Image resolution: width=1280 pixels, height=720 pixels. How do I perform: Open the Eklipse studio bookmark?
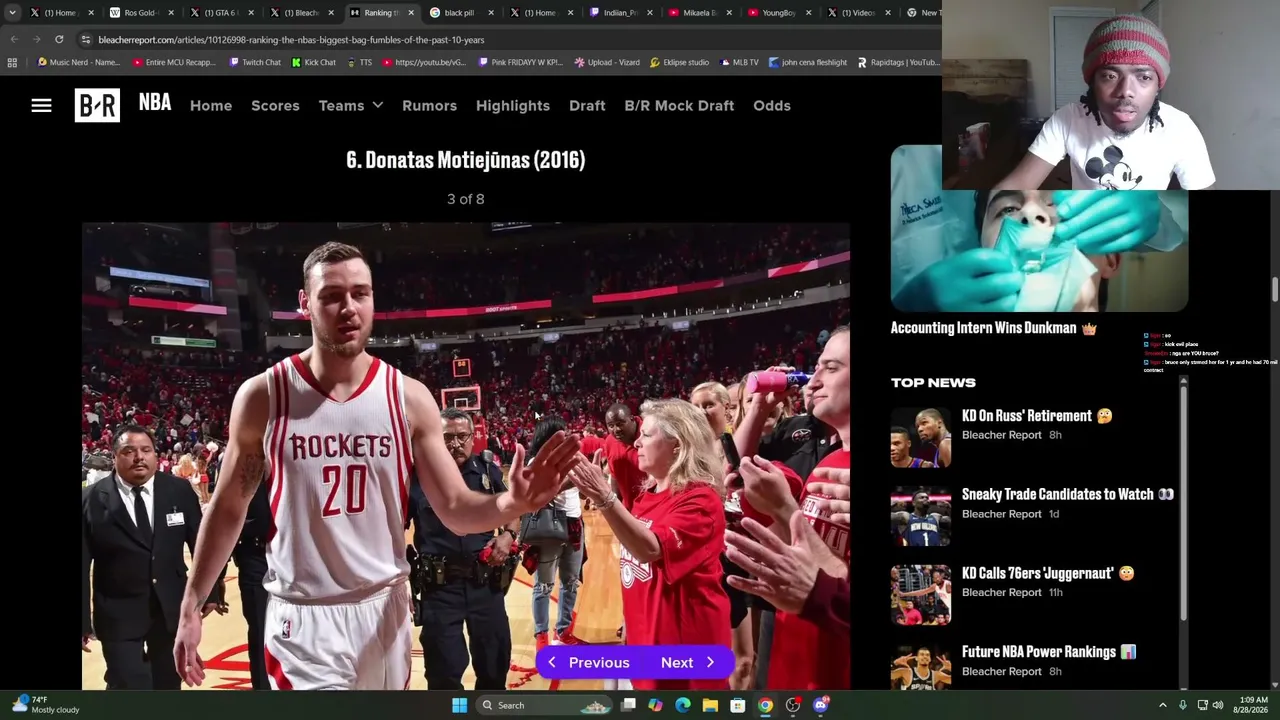click(x=680, y=62)
